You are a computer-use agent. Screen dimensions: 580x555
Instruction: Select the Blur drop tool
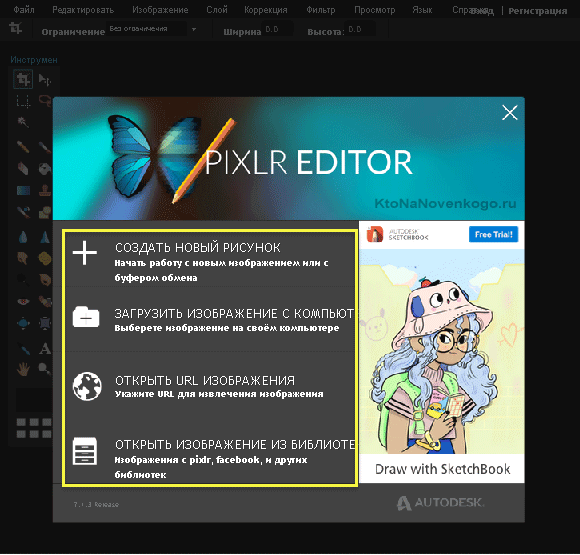point(23,237)
